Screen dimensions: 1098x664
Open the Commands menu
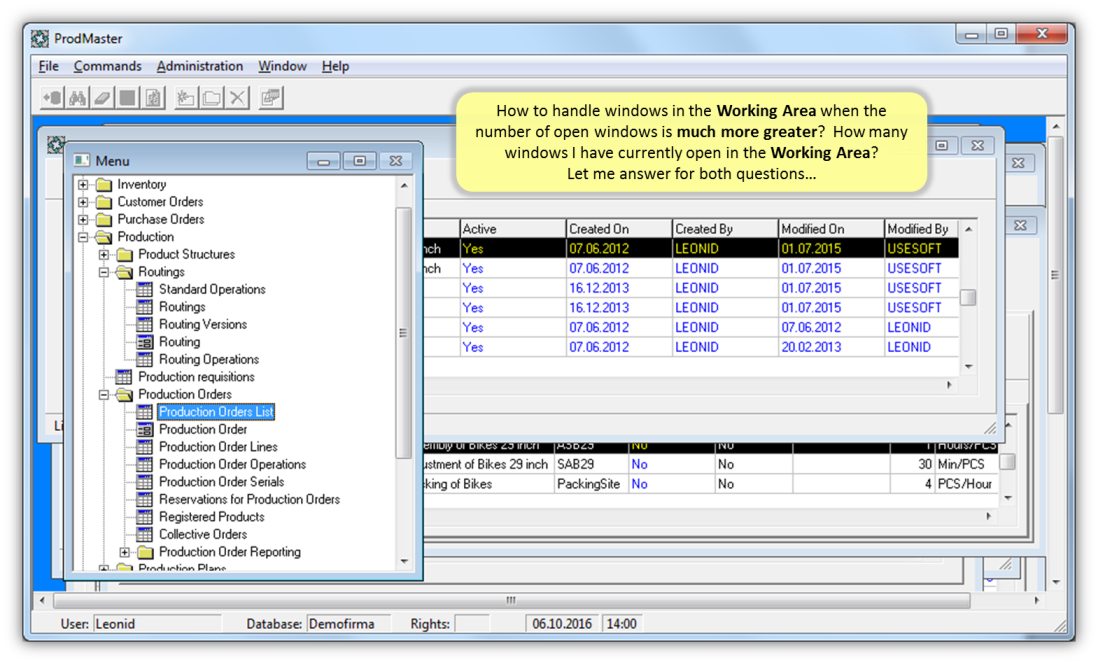coord(108,66)
